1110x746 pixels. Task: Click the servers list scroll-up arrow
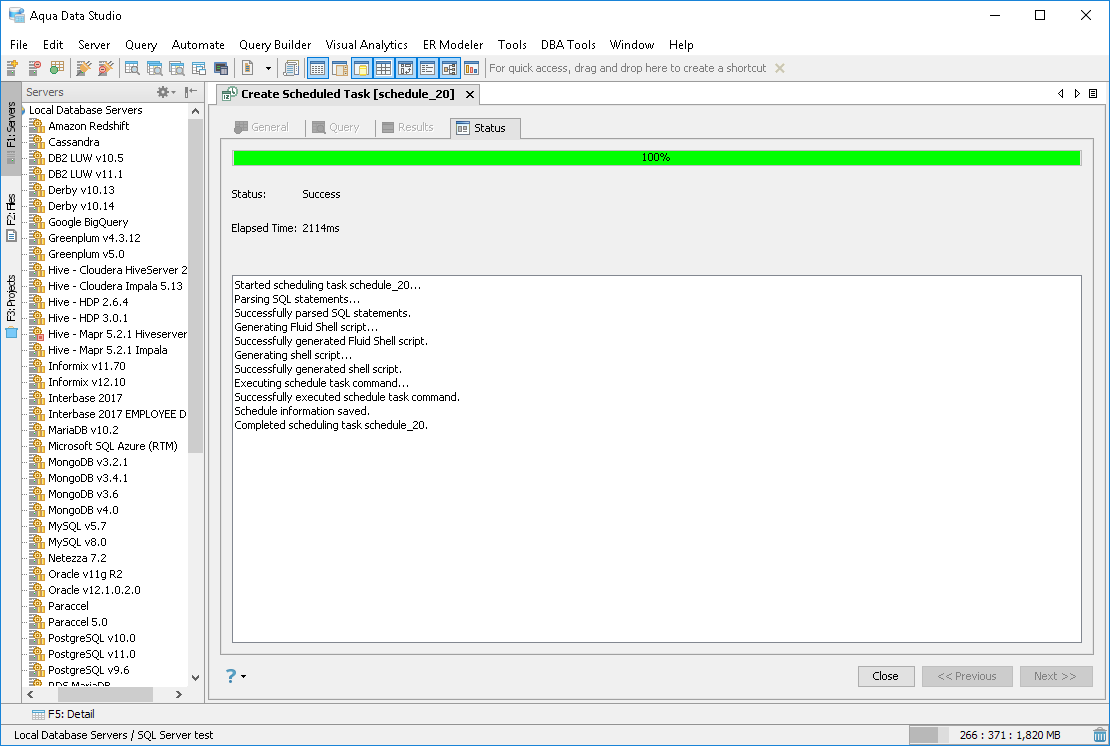pos(195,111)
